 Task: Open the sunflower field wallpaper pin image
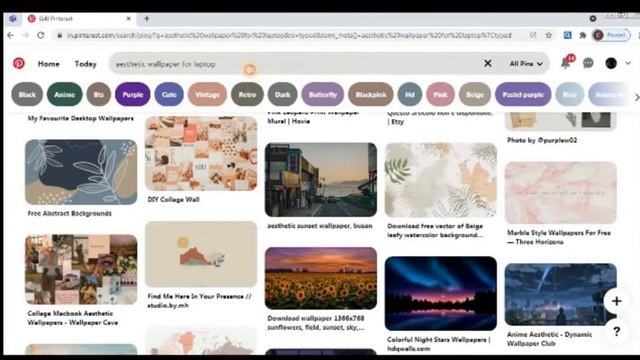point(321,278)
